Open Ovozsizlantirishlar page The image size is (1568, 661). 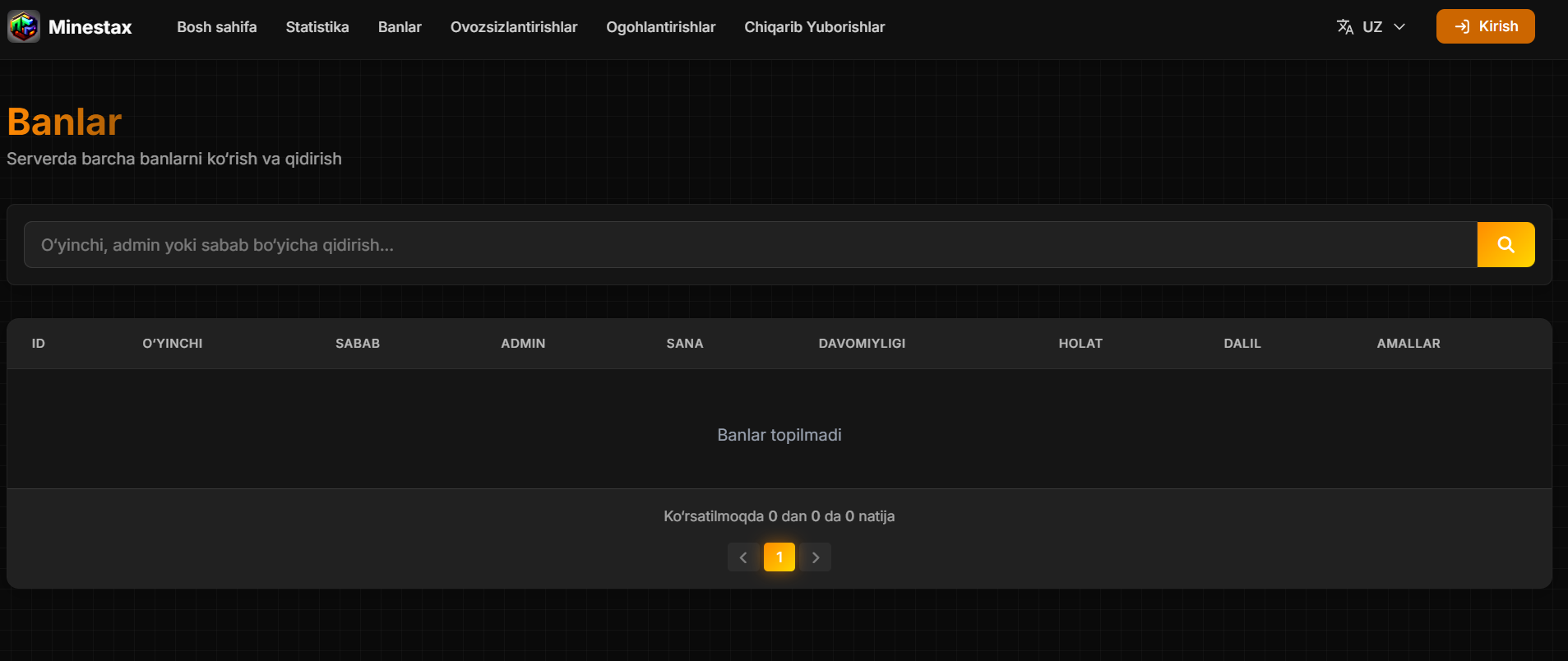coord(514,27)
